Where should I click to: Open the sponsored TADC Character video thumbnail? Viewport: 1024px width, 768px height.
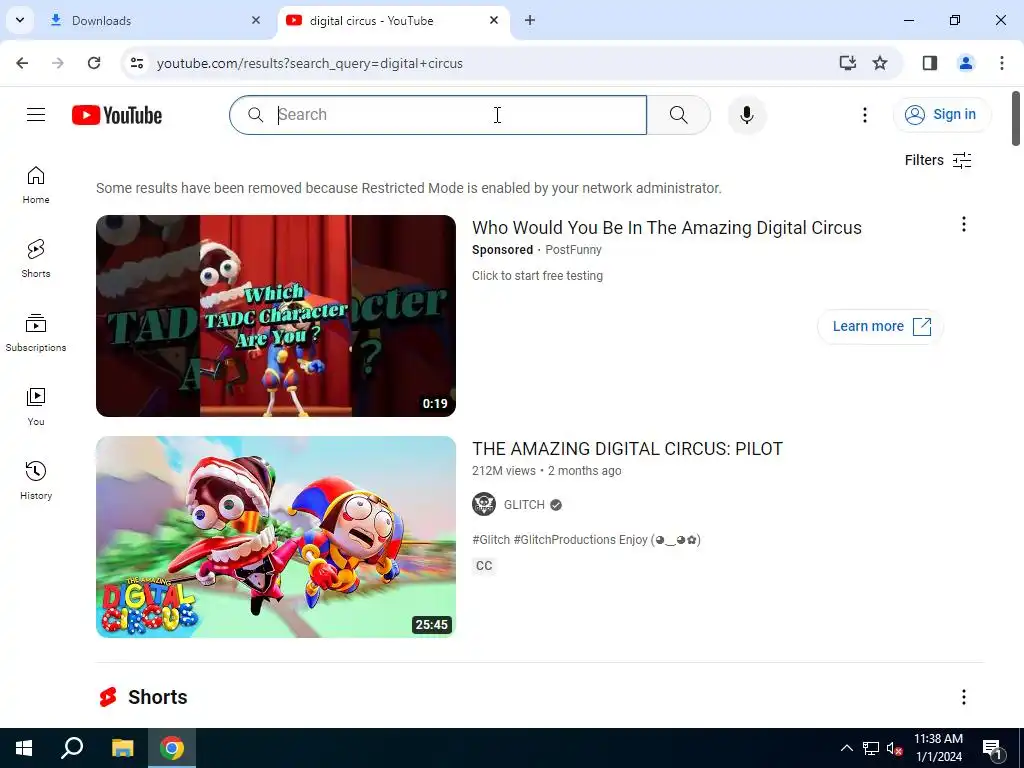coord(276,315)
